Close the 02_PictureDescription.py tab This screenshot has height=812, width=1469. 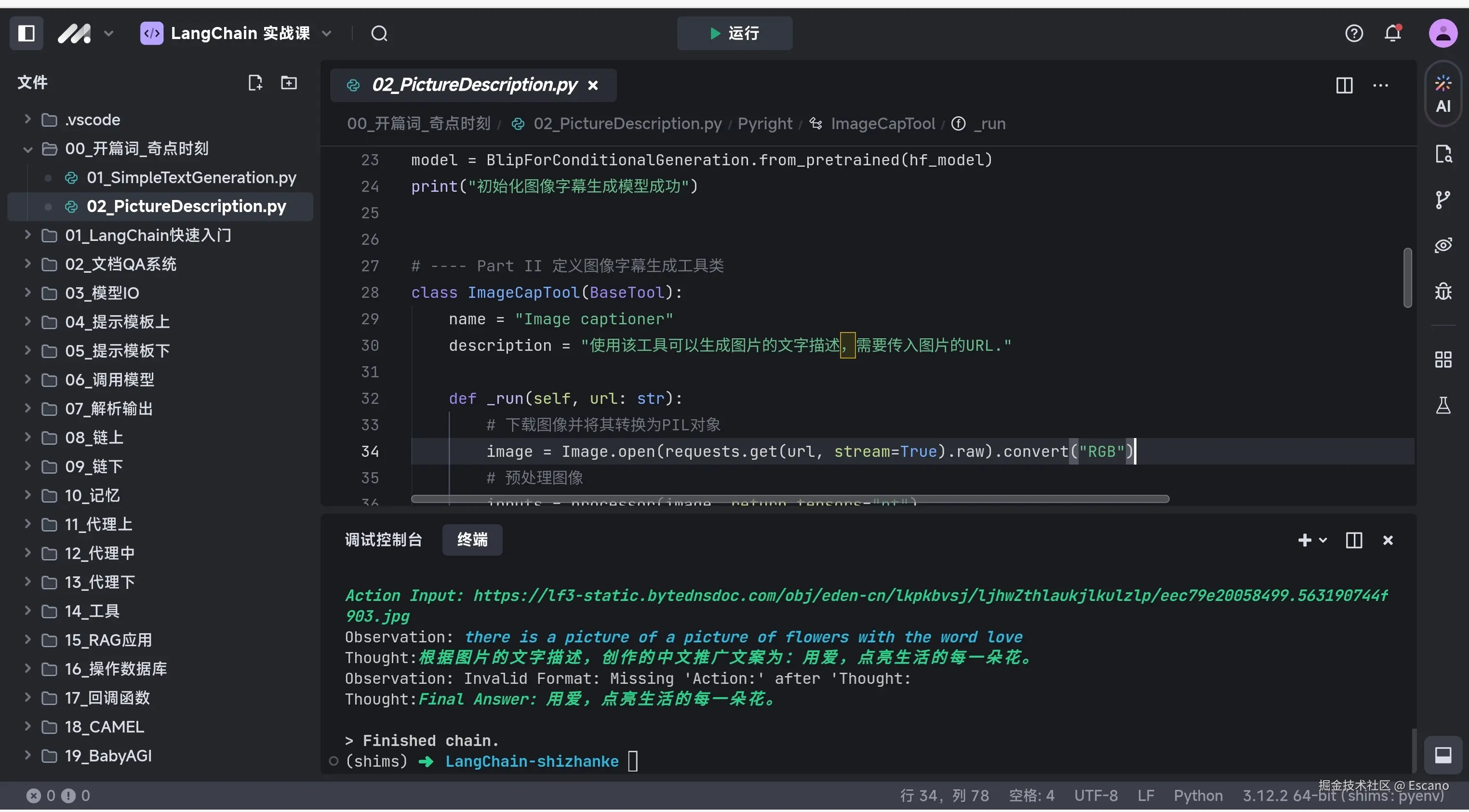pyautogui.click(x=593, y=85)
